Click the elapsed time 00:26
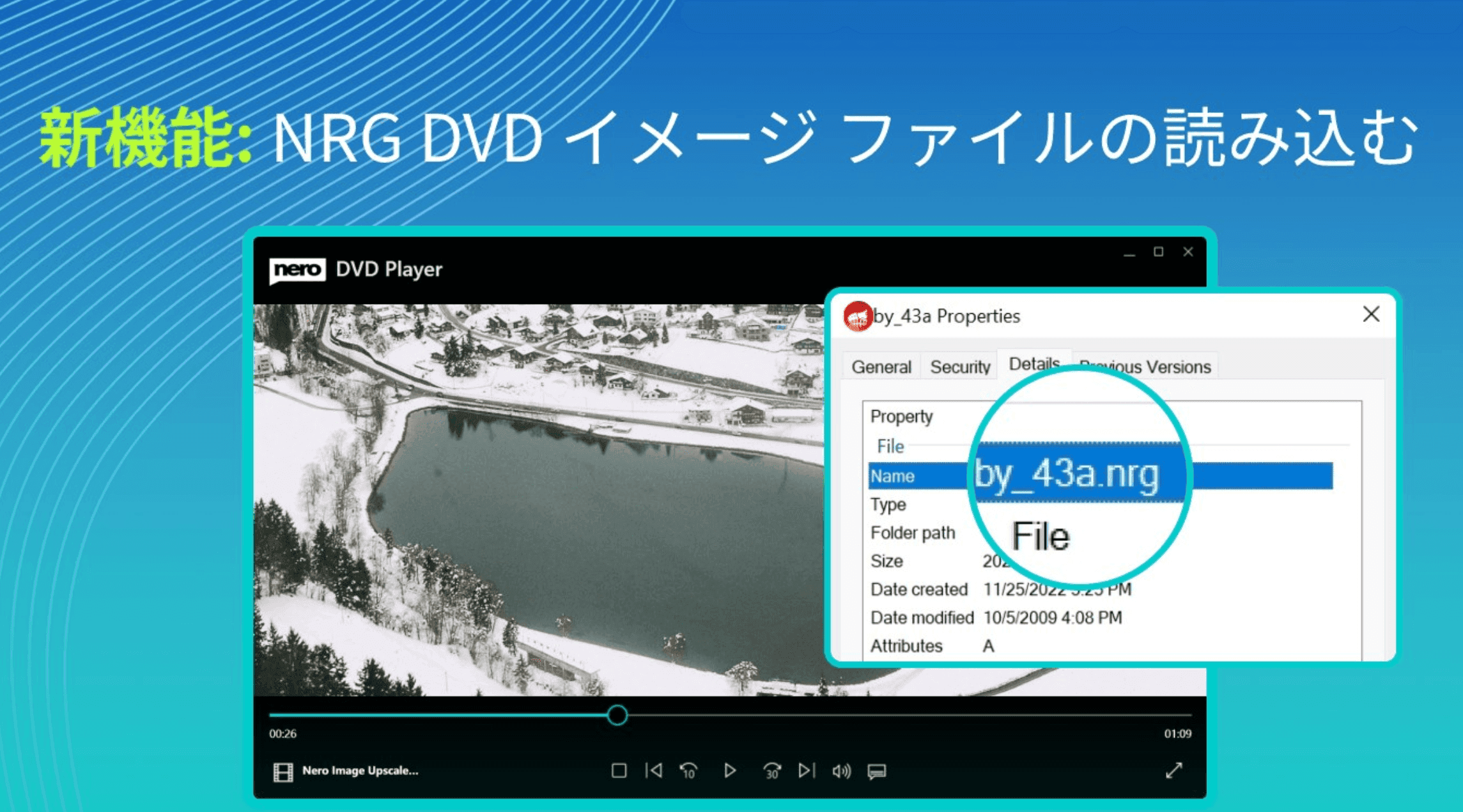The width and height of the screenshot is (1463, 812). point(283,733)
